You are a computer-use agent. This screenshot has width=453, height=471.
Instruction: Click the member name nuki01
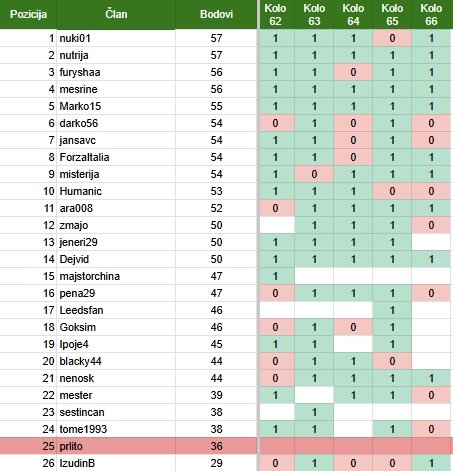(x=75, y=38)
